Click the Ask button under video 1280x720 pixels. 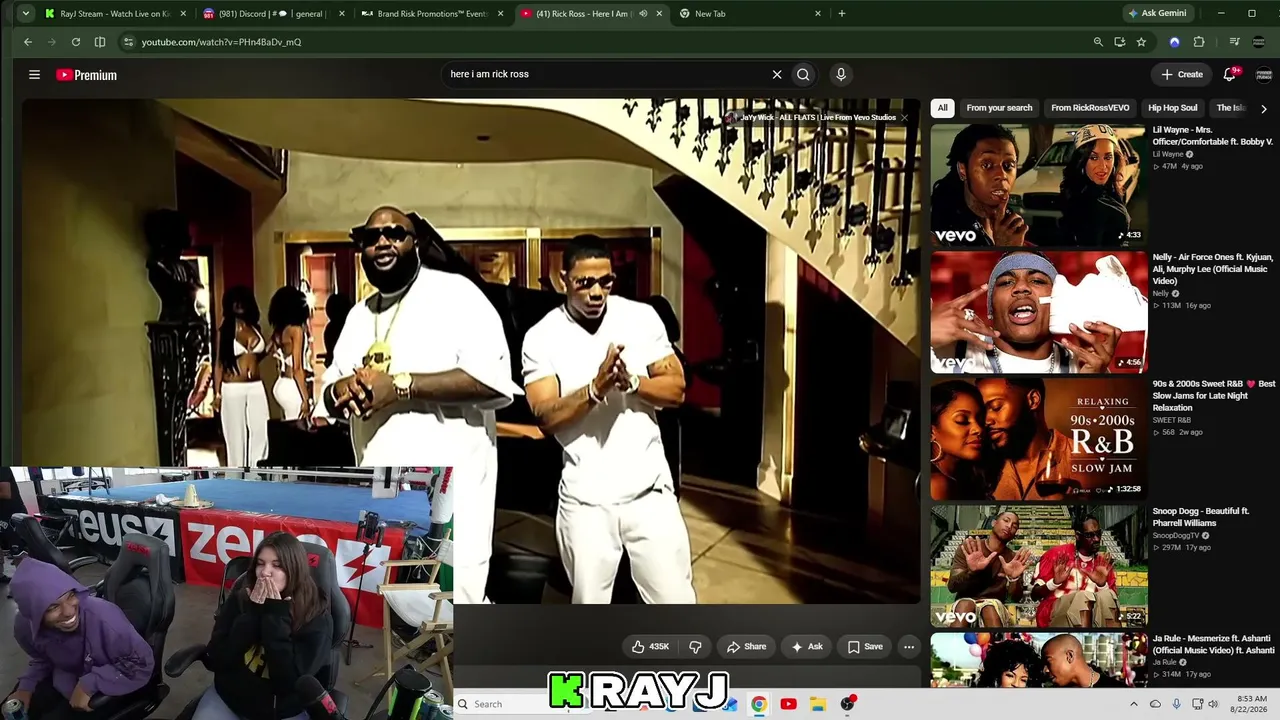tap(807, 647)
